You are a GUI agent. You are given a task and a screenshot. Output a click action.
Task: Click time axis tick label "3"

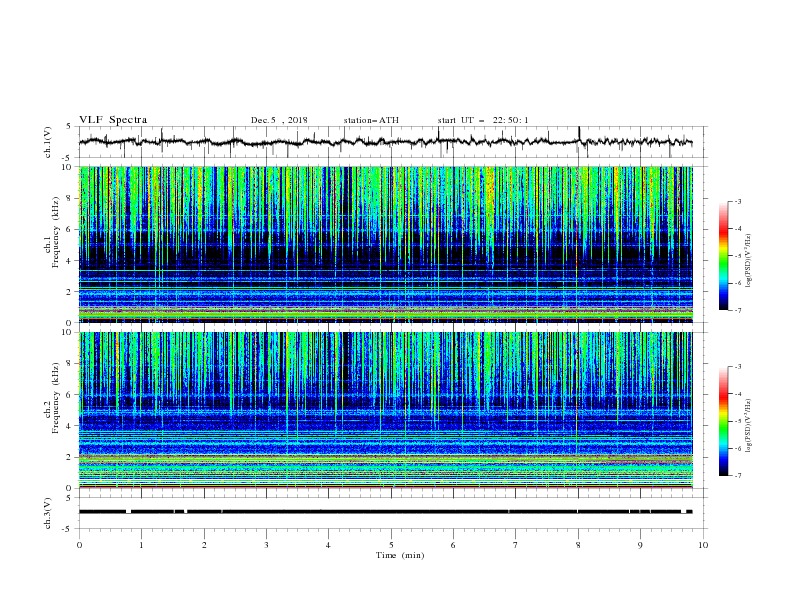tap(266, 545)
